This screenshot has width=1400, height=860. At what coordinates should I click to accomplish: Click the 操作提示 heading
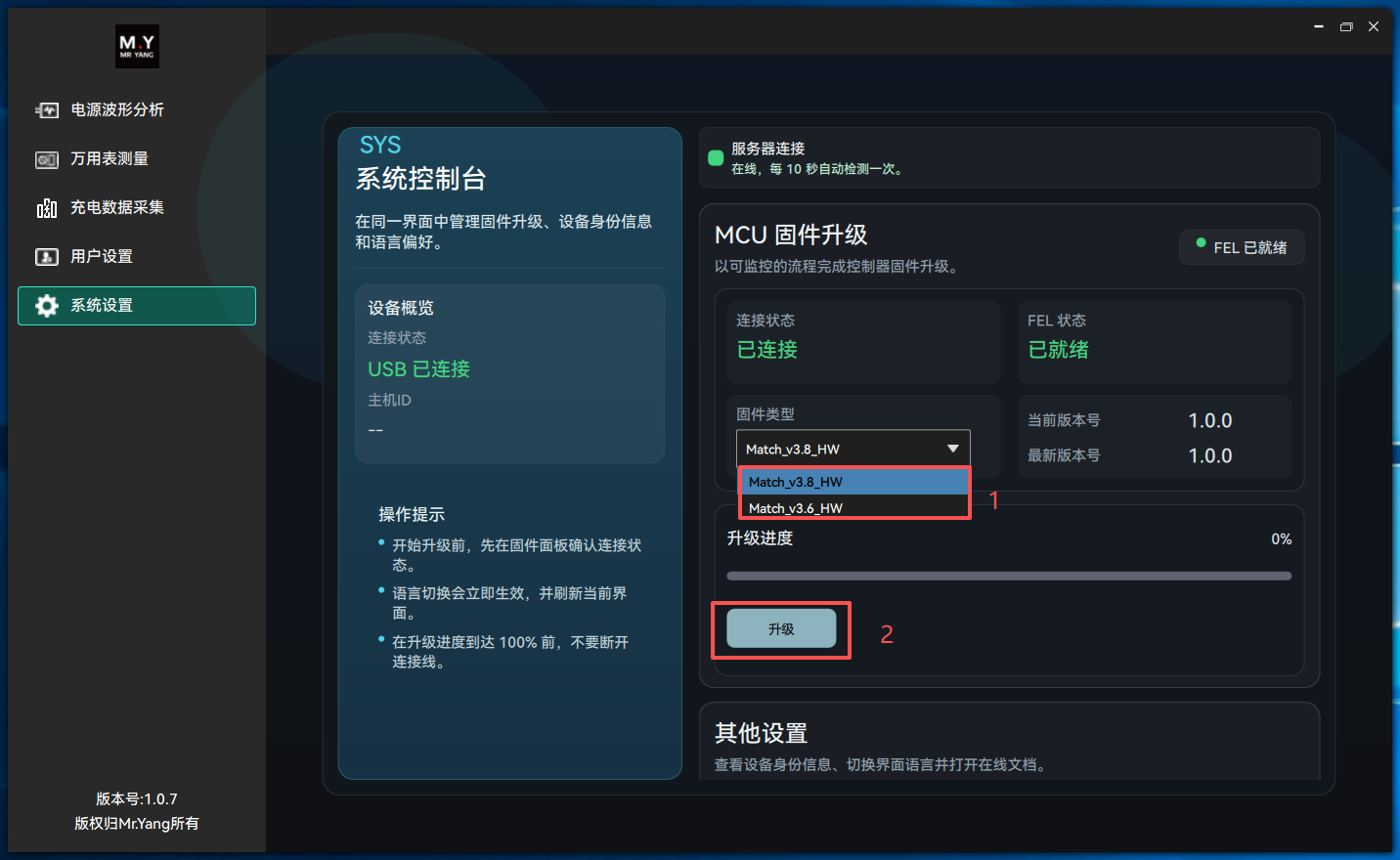pyautogui.click(x=412, y=514)
